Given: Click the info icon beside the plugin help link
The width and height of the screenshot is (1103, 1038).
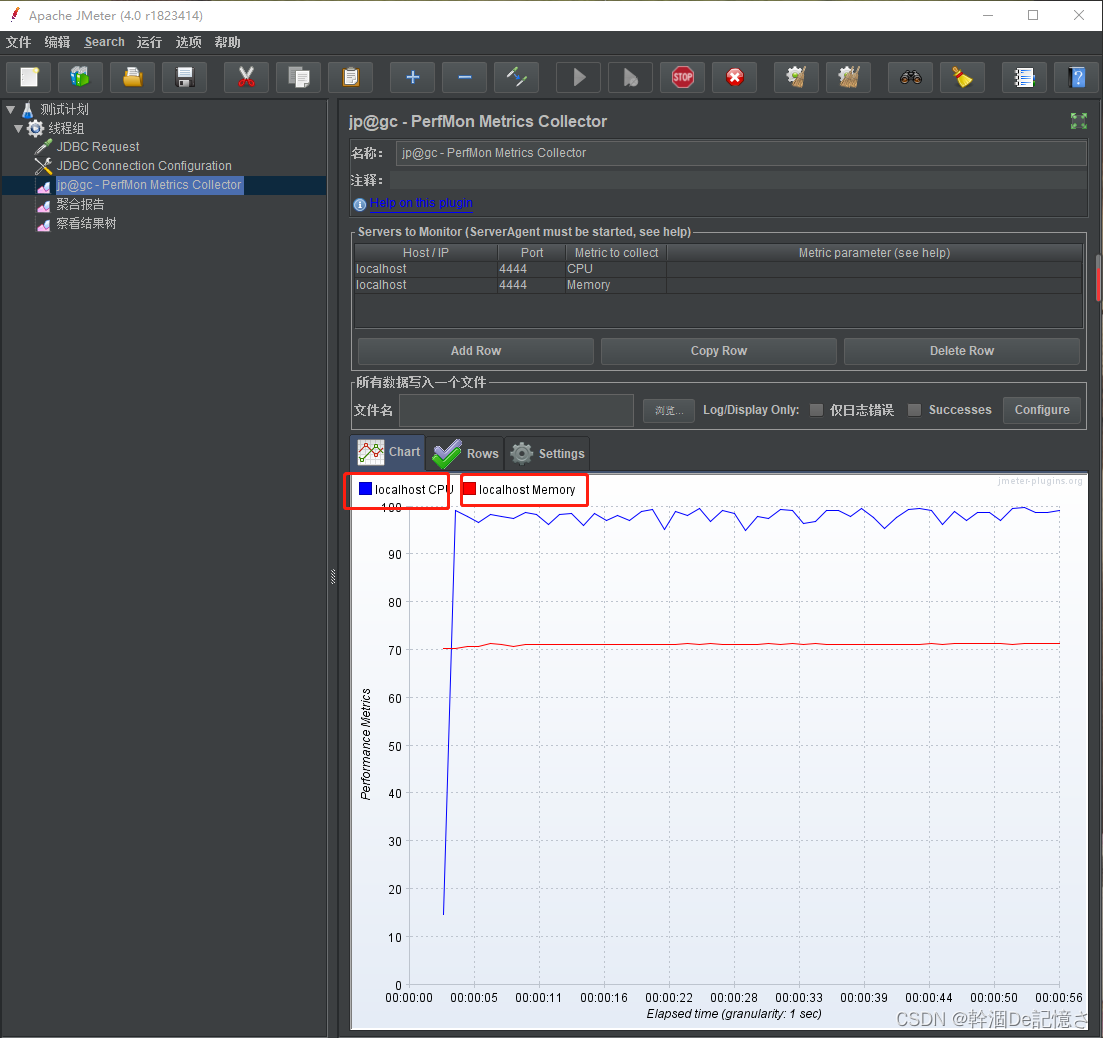Looking at the screenshot, I should pos(359,204).
